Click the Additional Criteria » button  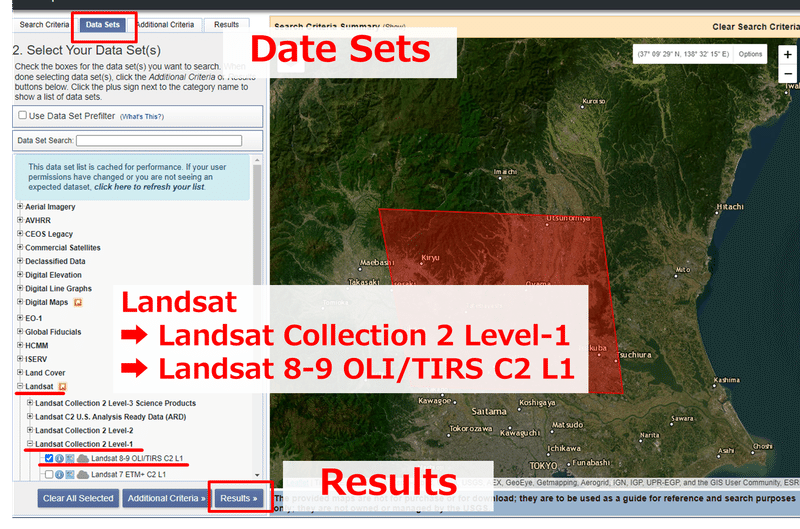click(166, 498)
